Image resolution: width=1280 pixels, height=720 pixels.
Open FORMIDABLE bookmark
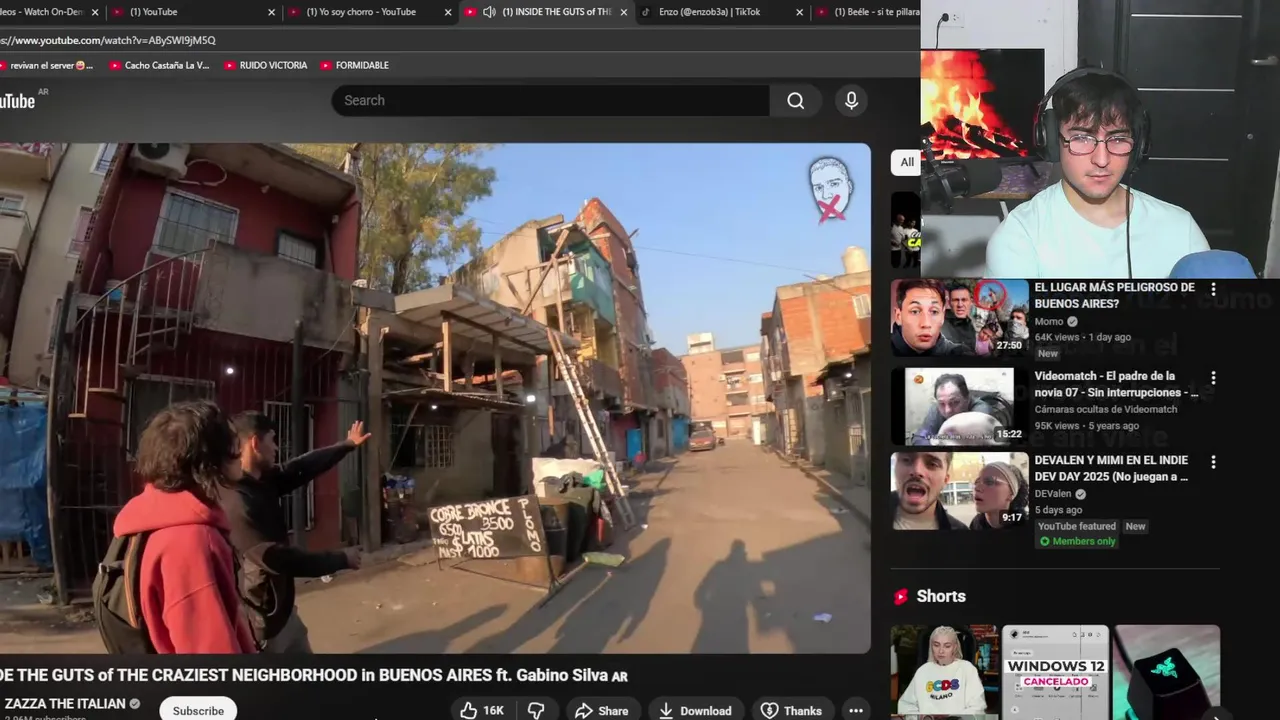pyautogui.click(x=355, y=65)
